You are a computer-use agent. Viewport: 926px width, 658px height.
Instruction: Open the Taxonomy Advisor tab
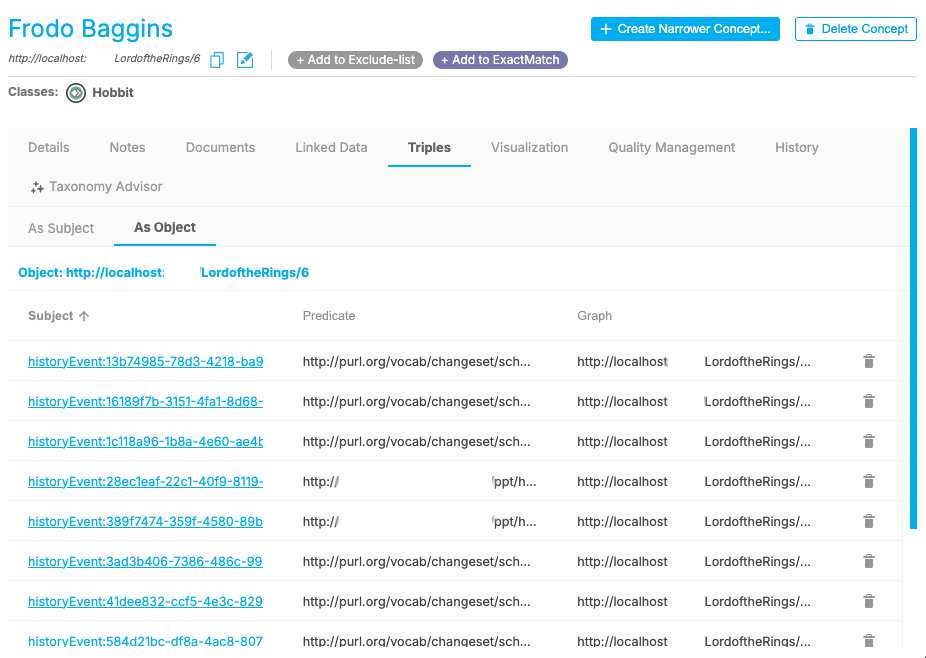coord(97,187)
